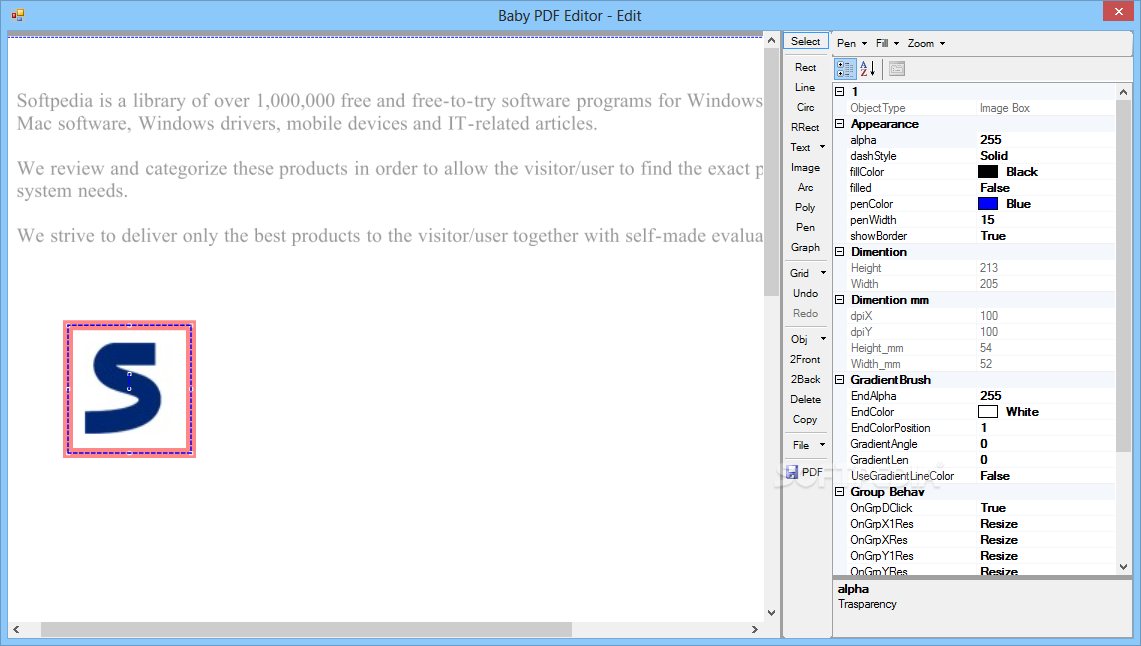Choose the Image tool

806,167
